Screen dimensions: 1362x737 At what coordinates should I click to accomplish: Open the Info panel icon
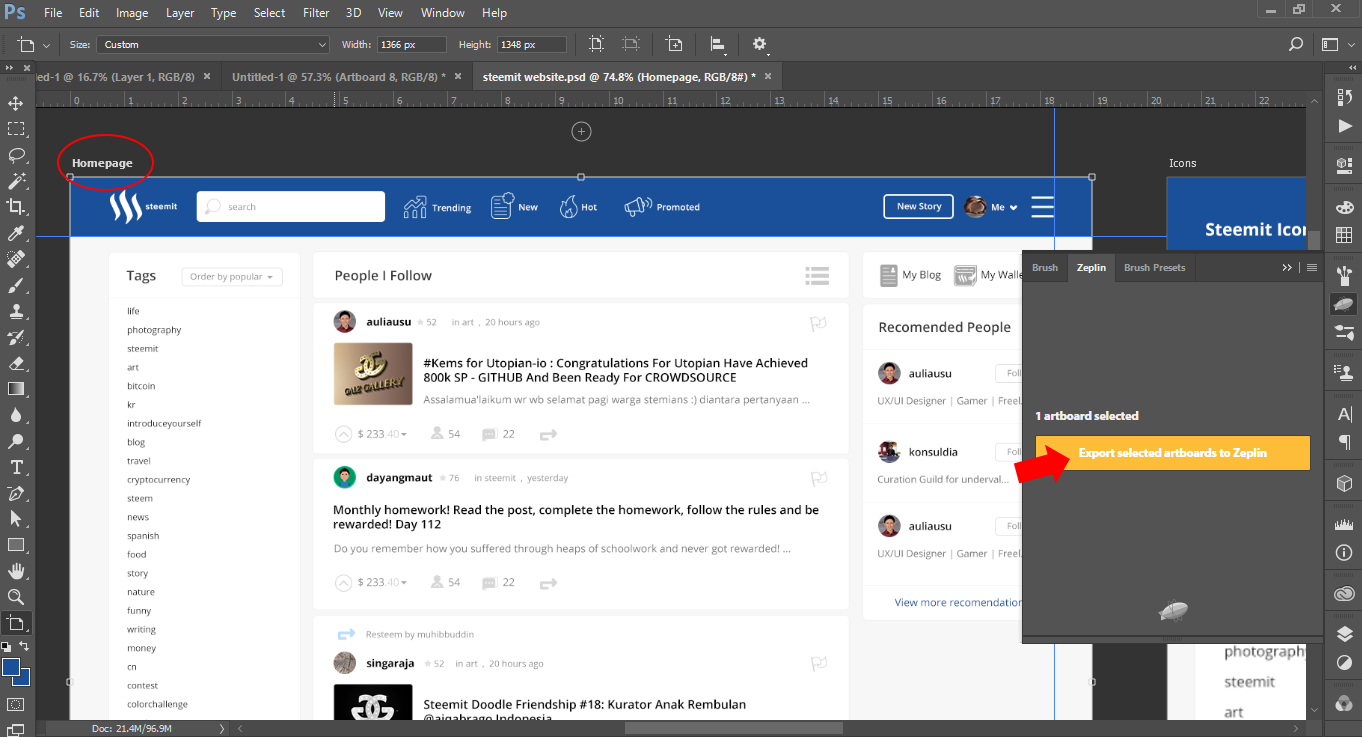point(1344,552)
